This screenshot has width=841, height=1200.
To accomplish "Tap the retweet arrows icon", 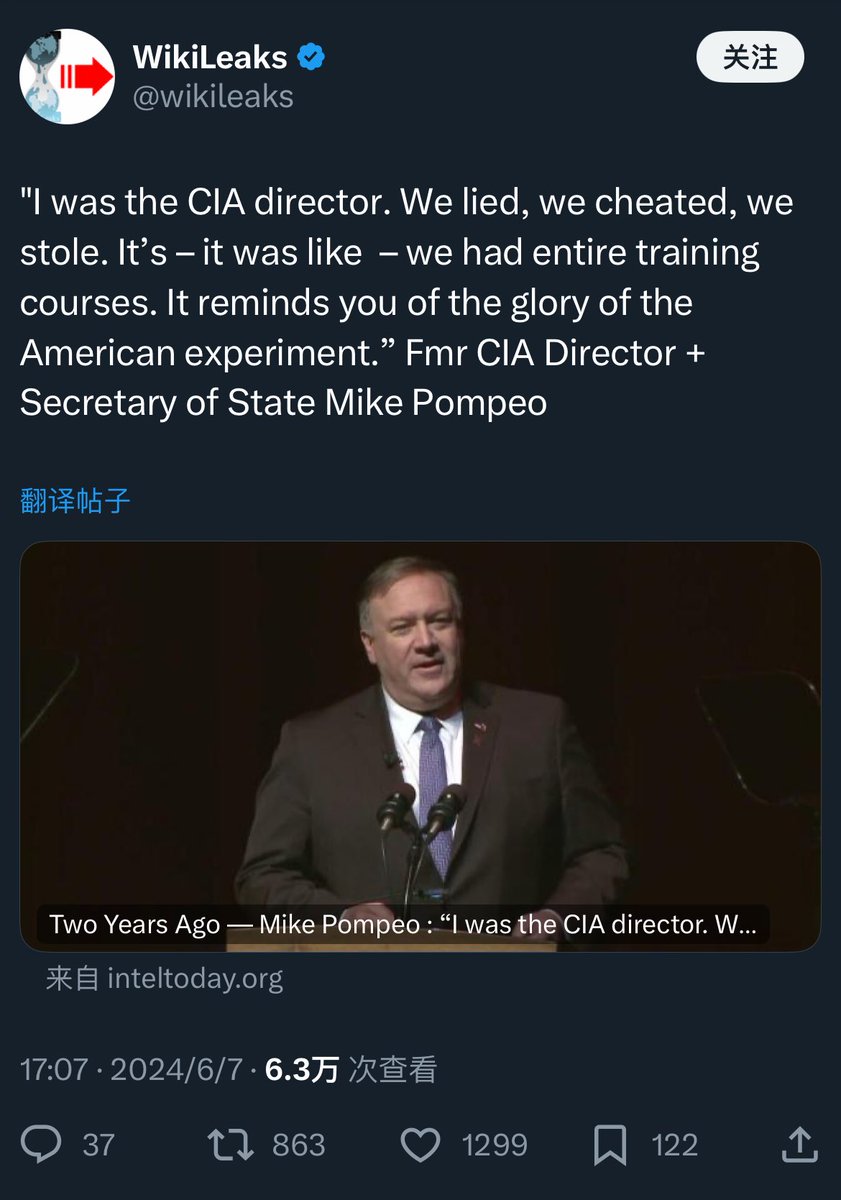I will click(229, 1144).
